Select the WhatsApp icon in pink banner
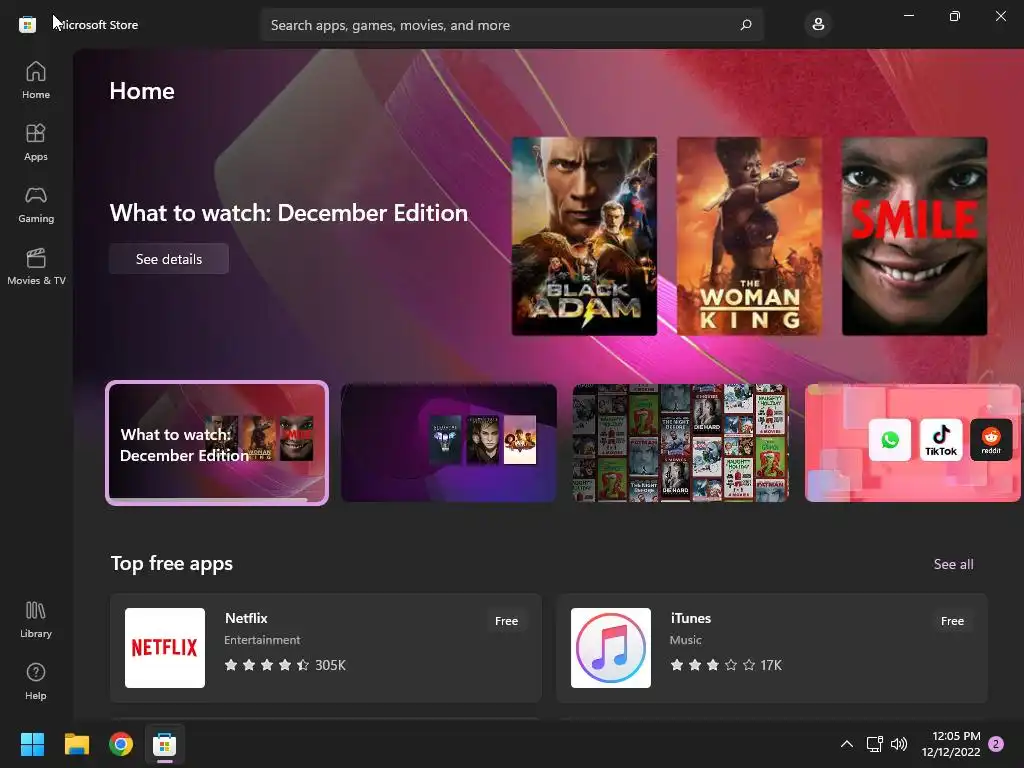 click(889, 440)
